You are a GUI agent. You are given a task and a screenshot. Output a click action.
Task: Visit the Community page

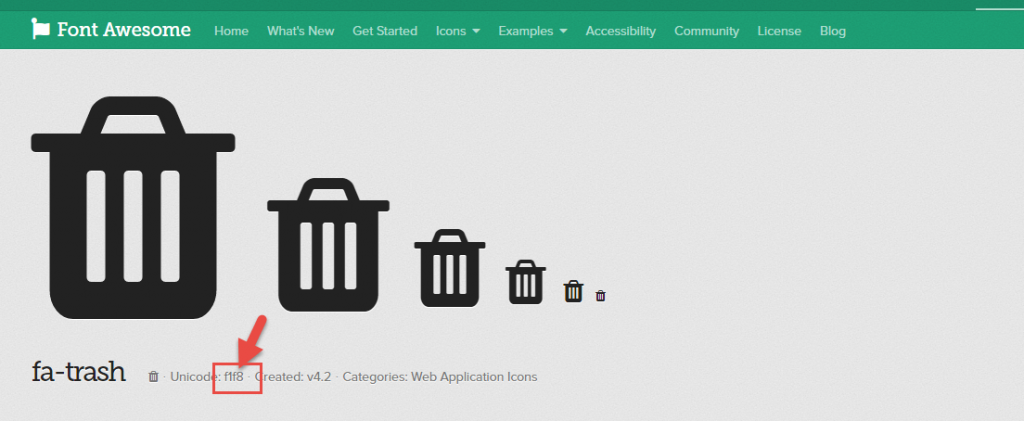[x=707, y=31]
